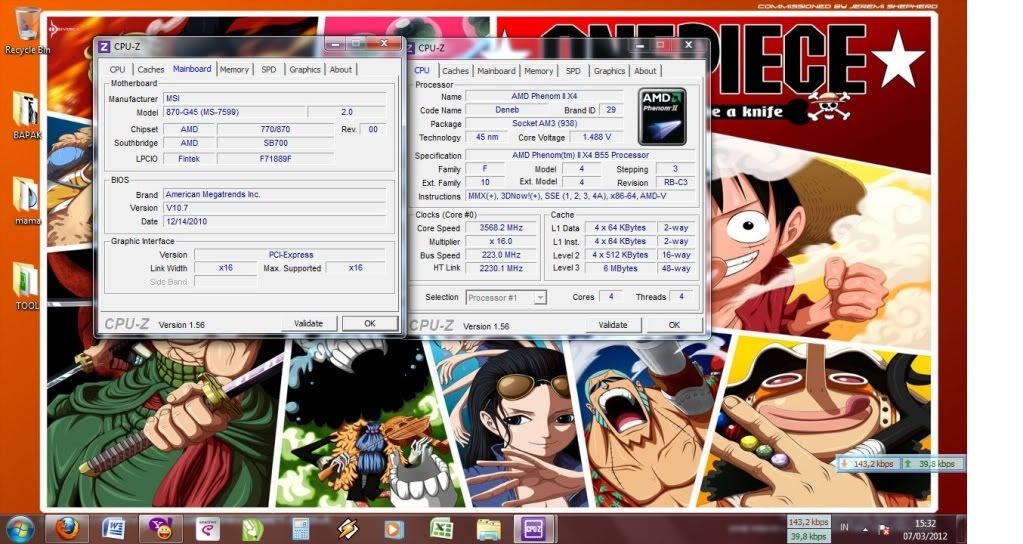Open Yahoo Messenger from the taskbar
The width and height of the screenshot is (1023, 544).
tap(160, 528)
